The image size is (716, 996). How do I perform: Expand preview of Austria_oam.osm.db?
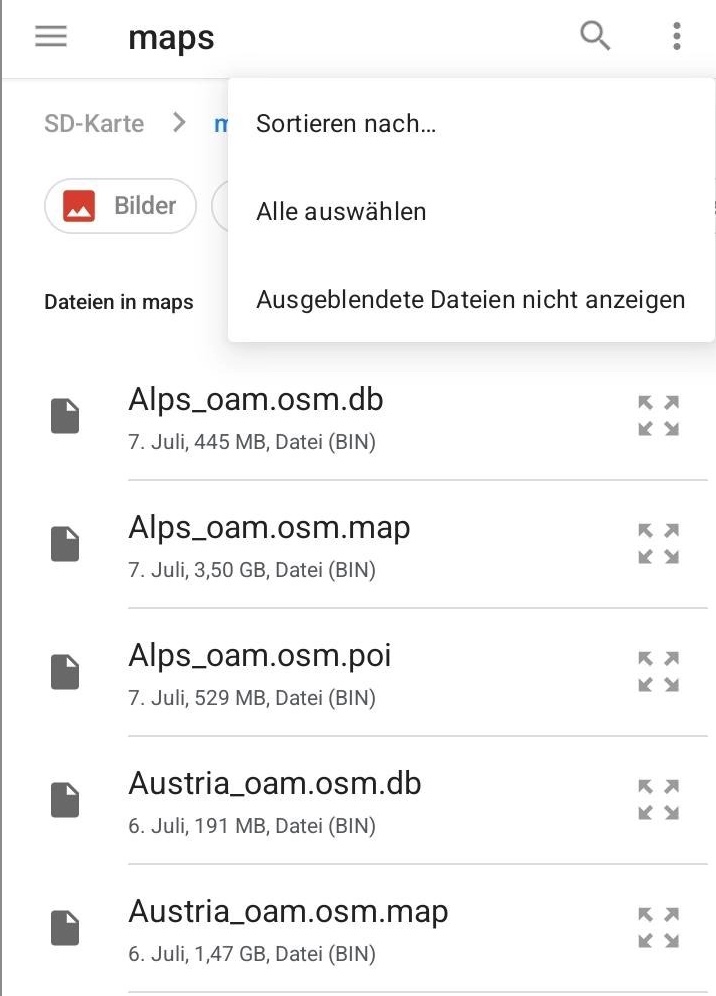(659, 799)
